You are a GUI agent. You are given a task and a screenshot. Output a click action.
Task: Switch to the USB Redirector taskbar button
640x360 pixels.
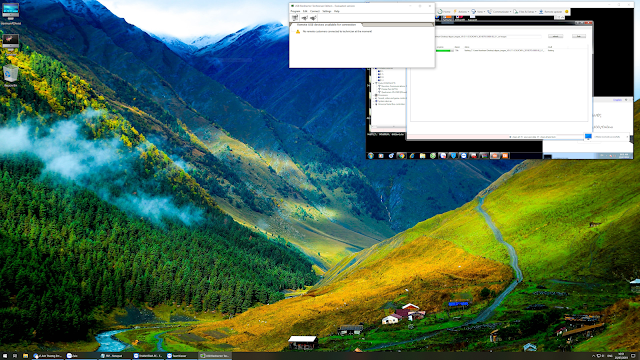[215, 356]
